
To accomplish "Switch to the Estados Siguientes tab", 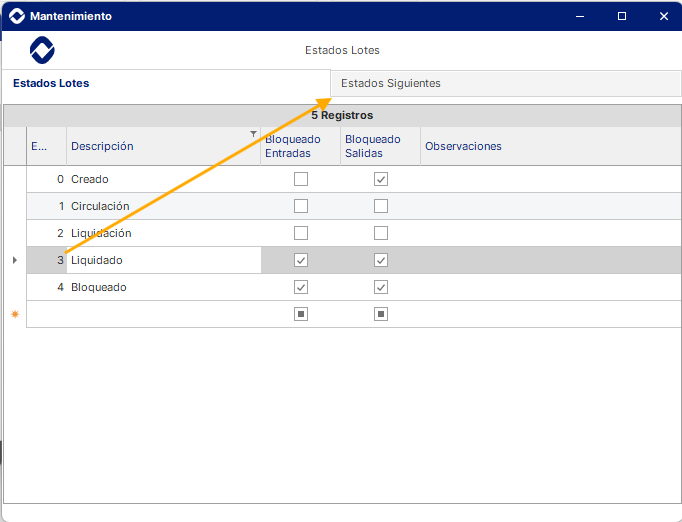I will click(x=505, y=83).
